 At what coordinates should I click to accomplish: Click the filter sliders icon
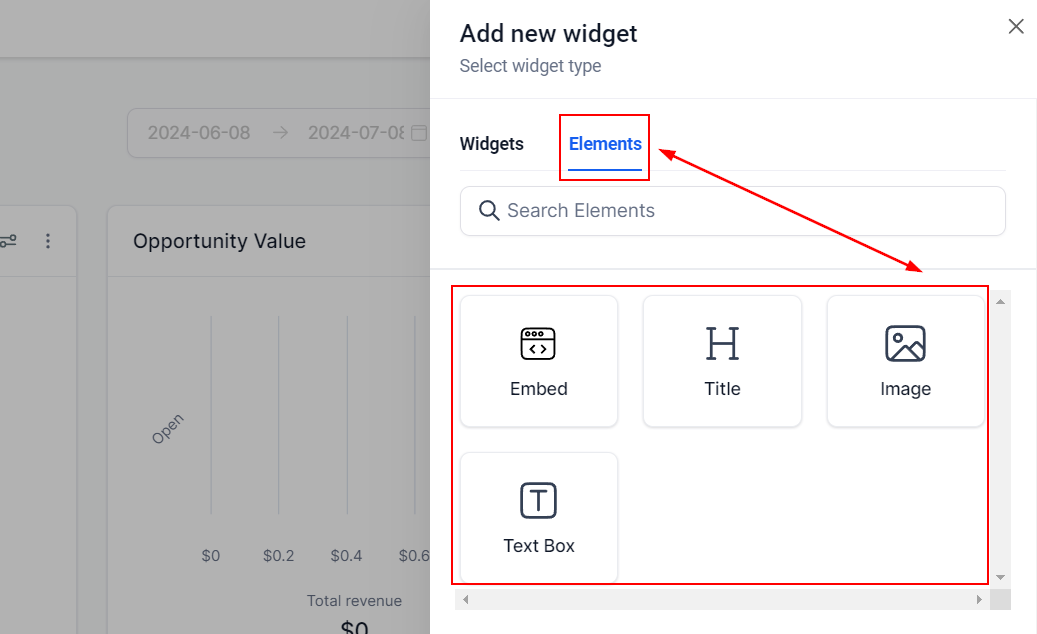click(8, 241)
